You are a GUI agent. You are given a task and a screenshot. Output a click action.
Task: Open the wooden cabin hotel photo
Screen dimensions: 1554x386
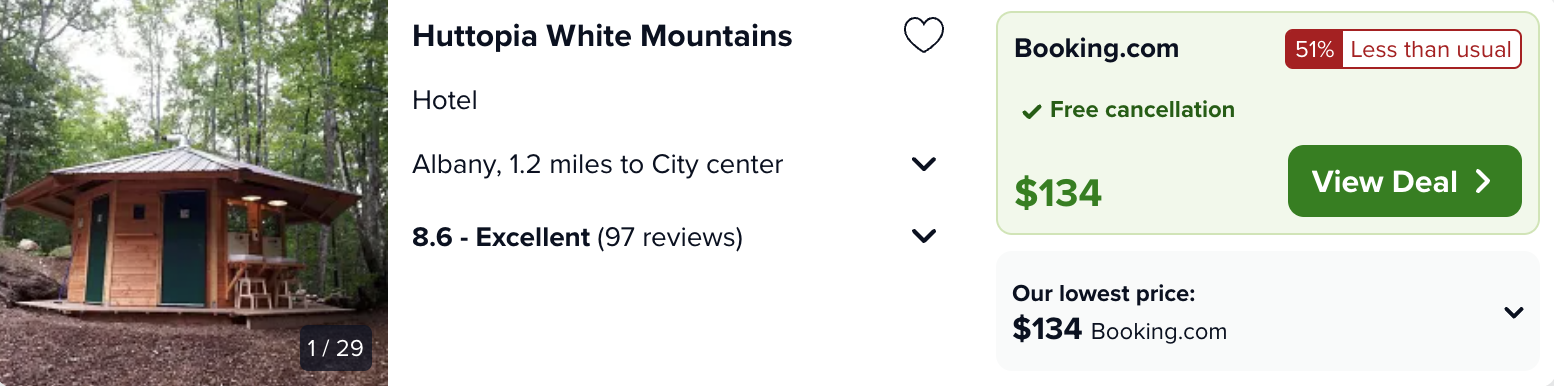click(x=194, y=193)
